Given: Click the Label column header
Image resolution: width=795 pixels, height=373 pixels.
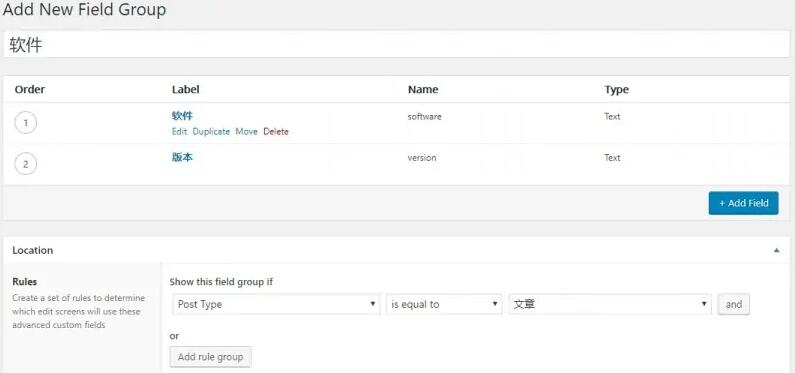Looking at the screenshot, I should tap(186, 90).
